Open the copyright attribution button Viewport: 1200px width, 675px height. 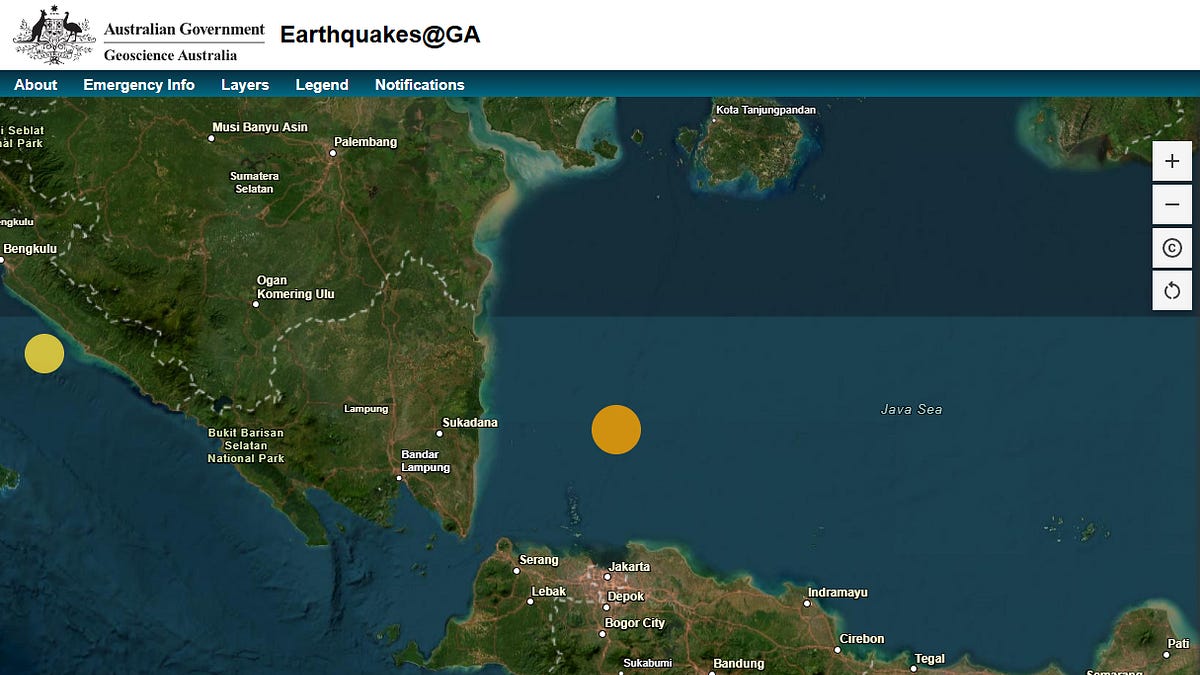pos(1172,248)
